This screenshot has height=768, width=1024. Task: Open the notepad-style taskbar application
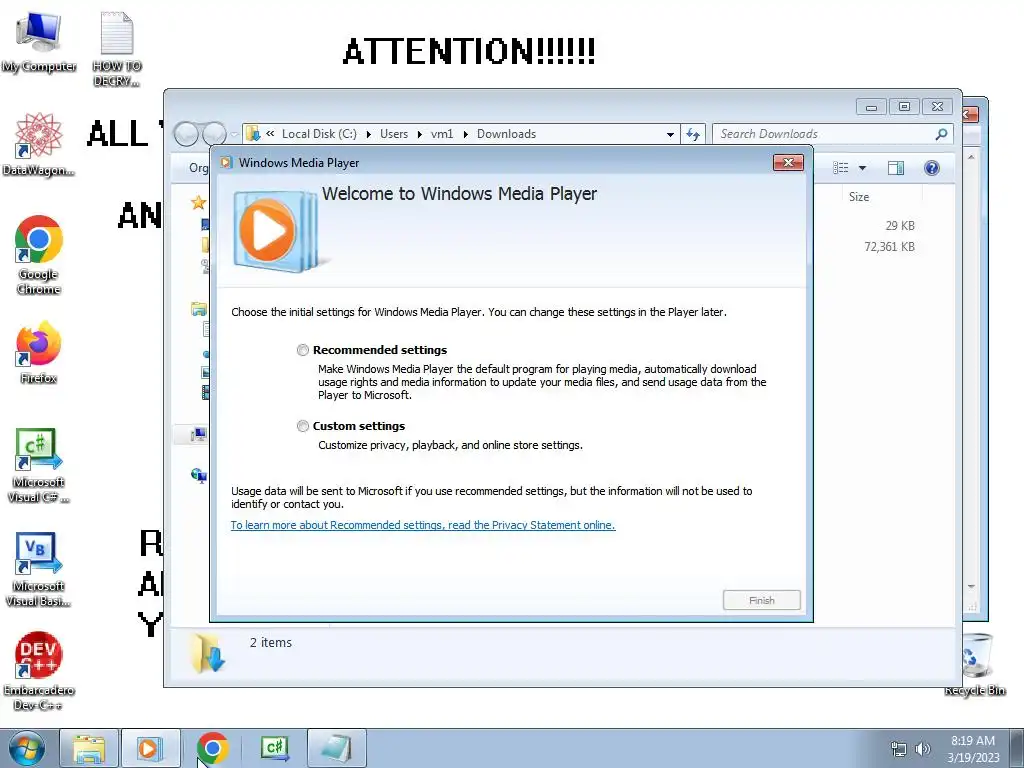tap(336, 748)
